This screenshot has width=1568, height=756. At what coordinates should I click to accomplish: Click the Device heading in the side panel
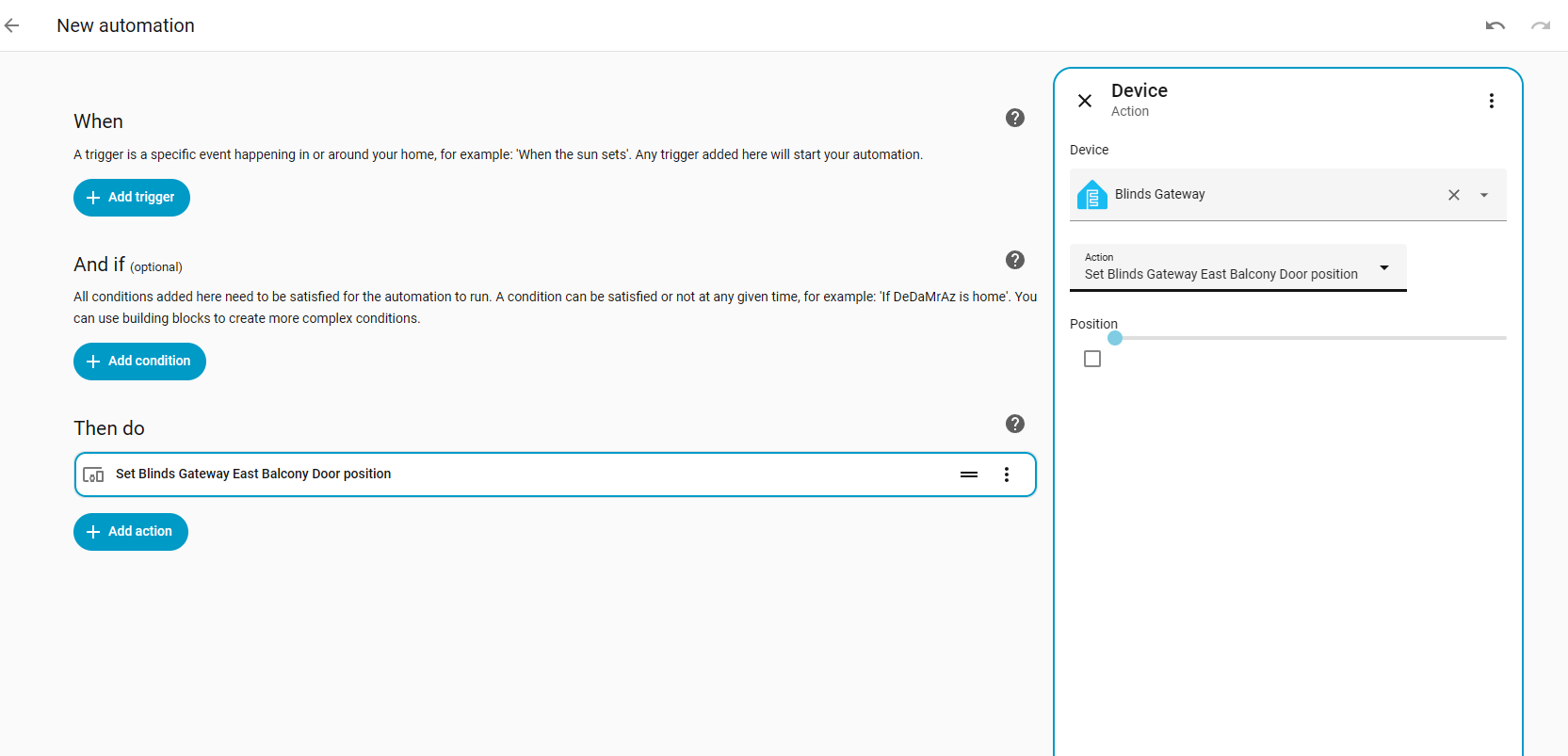coord(1140,90)
